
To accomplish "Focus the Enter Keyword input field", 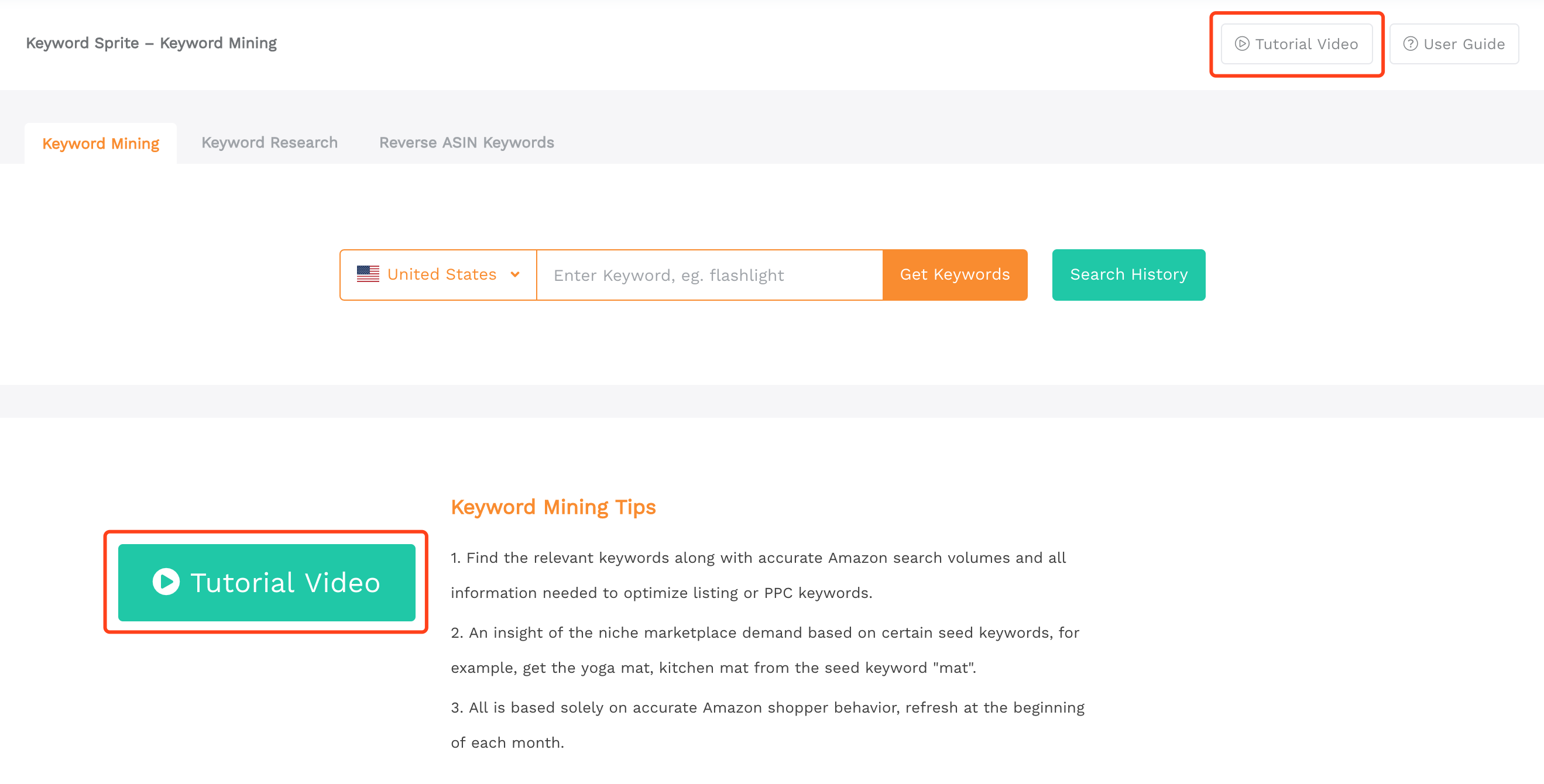I will click(709, 275).
